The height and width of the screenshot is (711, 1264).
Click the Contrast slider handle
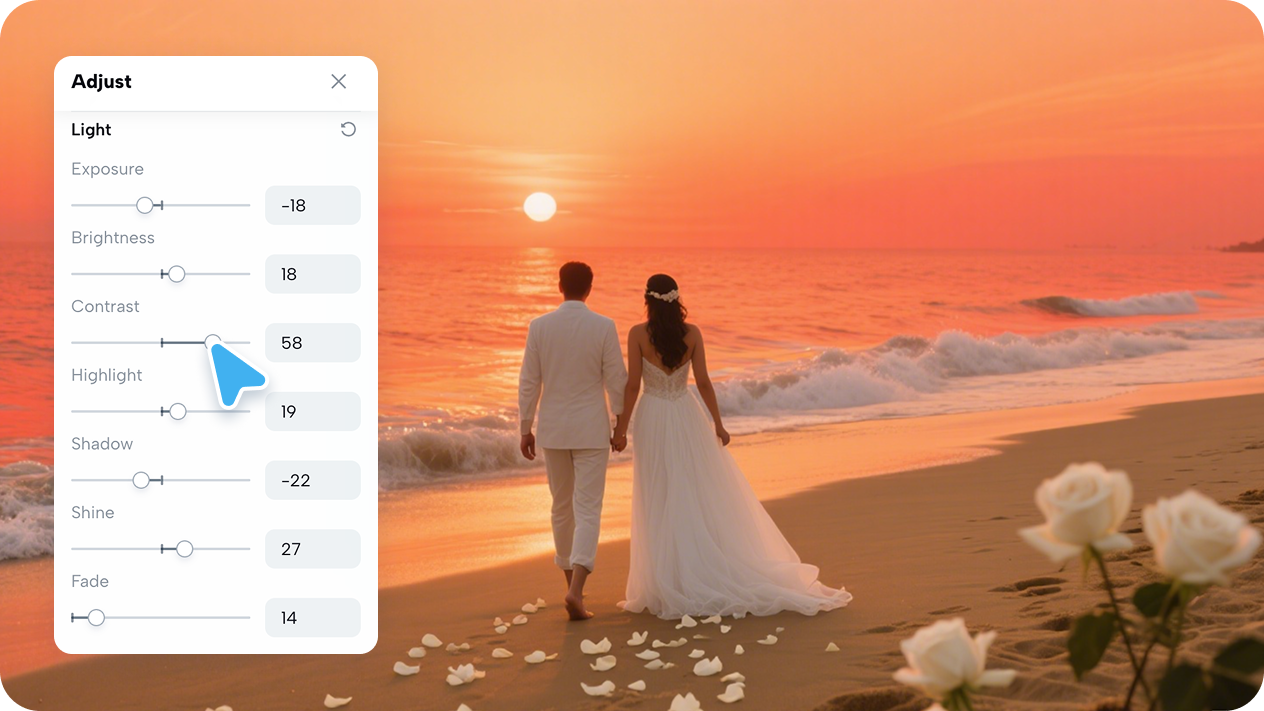coord(213,342)
